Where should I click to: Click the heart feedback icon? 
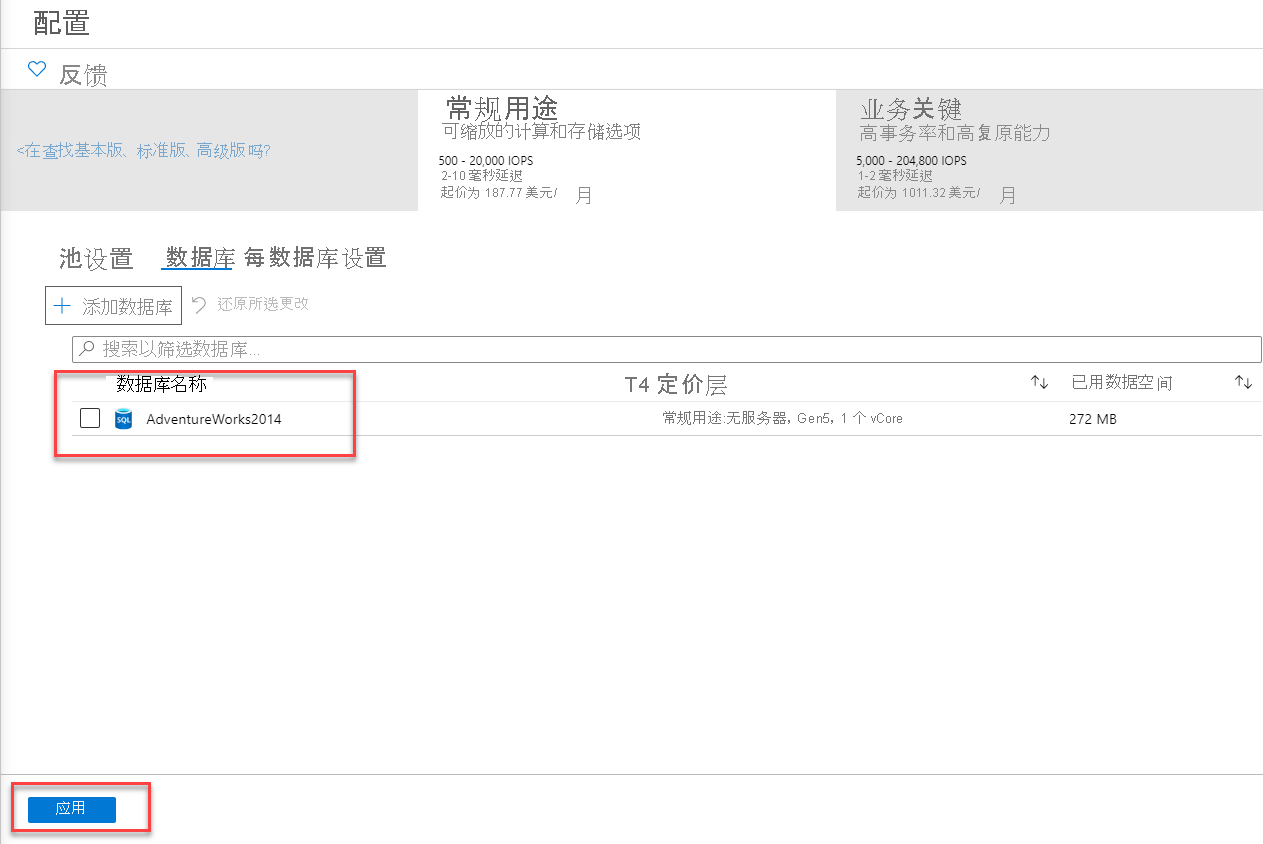click(x=37, y=69)
